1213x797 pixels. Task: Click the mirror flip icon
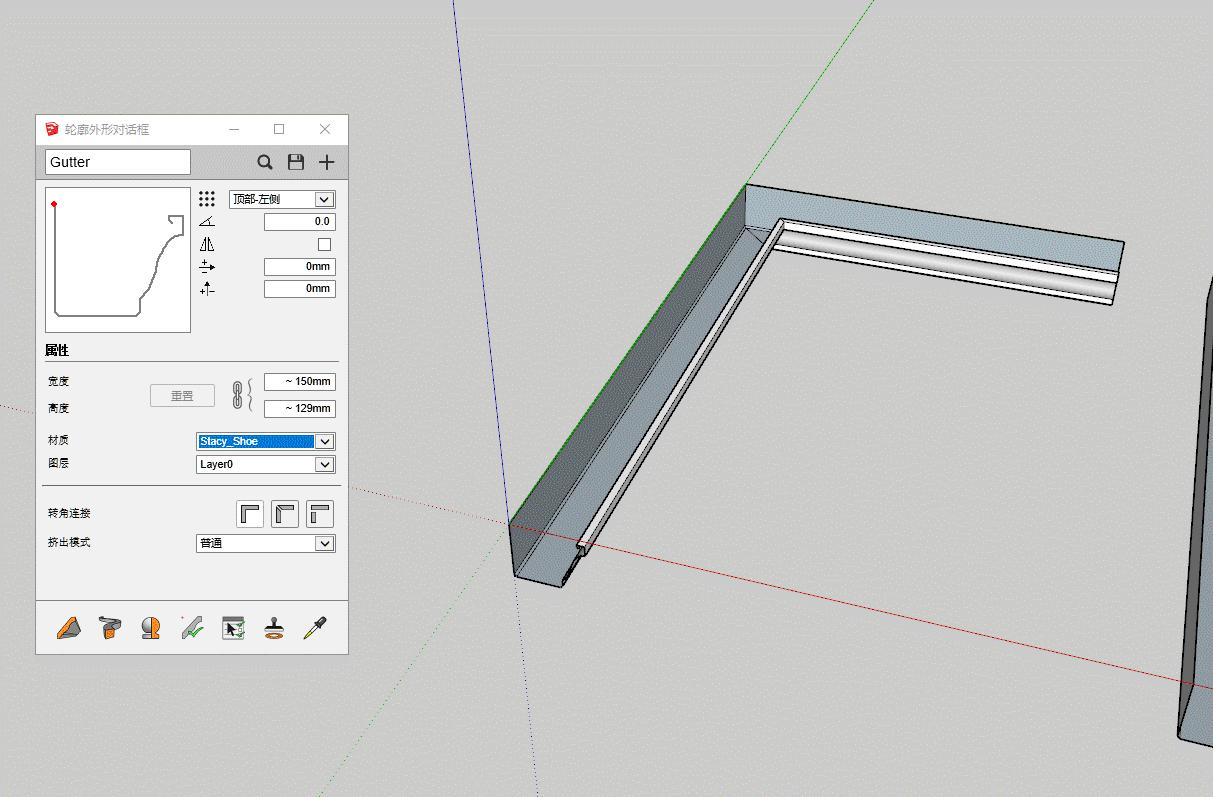(207, 244)
